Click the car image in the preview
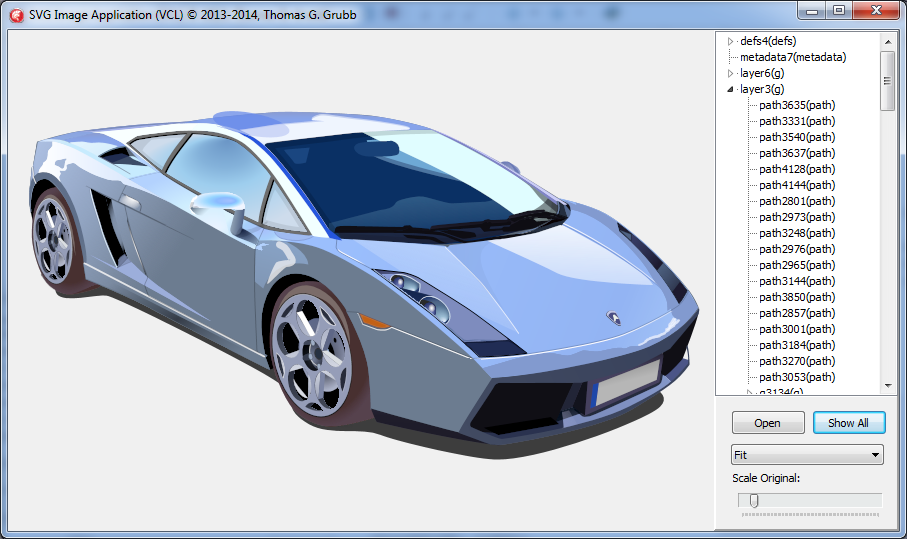This screenshot has width=907, height=539. click(360, 270)
